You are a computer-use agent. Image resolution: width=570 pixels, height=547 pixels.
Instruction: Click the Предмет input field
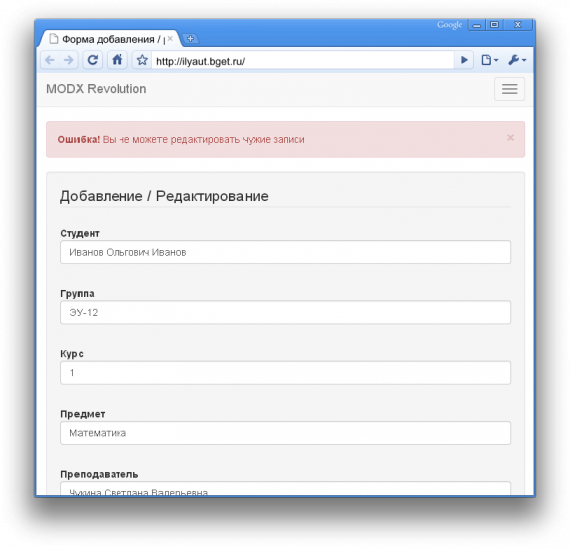click(x=285, y=433)
